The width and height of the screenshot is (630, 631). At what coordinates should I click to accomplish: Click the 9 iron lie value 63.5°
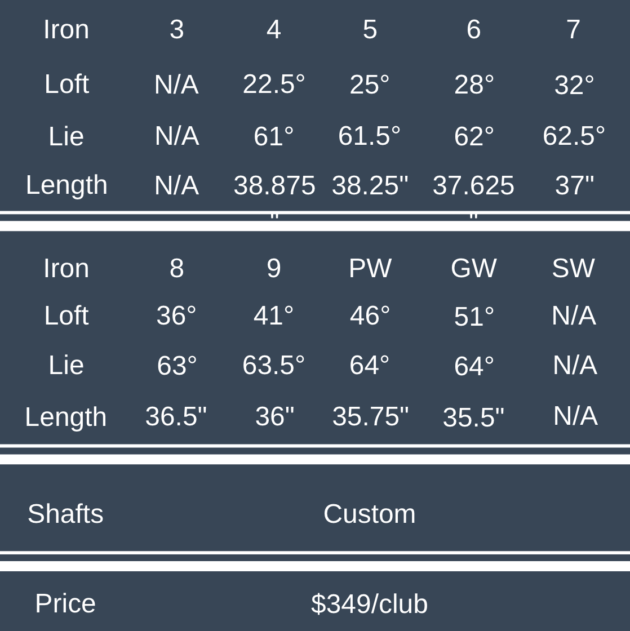(273, 366)
